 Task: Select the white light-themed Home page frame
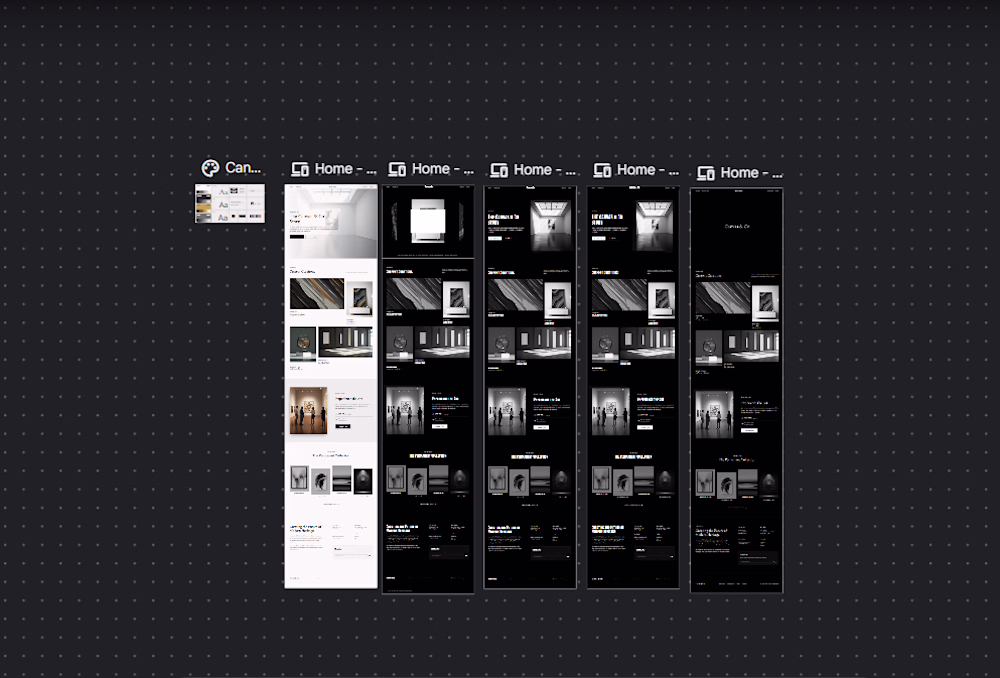point(331,387)
